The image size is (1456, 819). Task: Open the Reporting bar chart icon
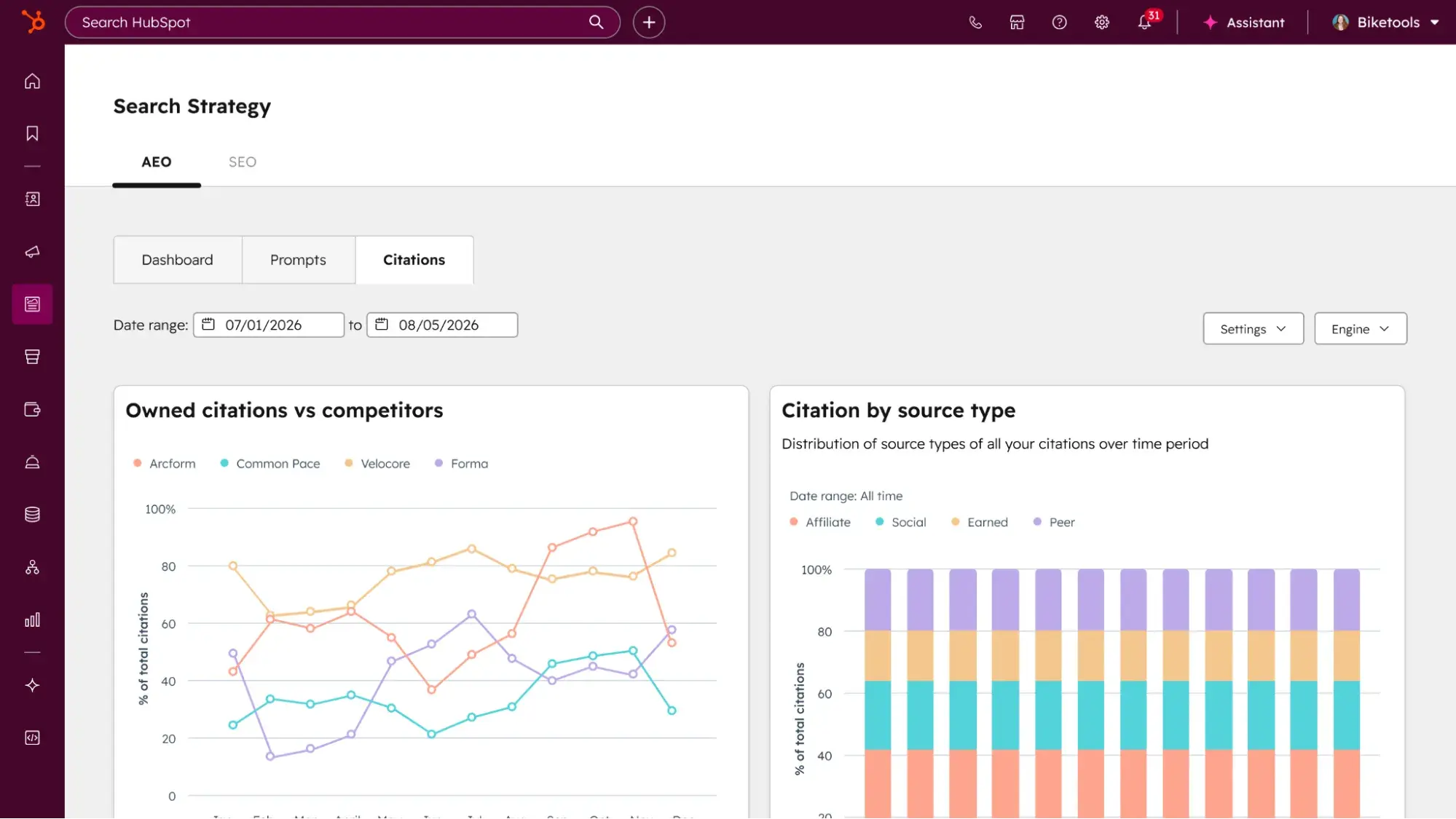(x=32, y=620)
